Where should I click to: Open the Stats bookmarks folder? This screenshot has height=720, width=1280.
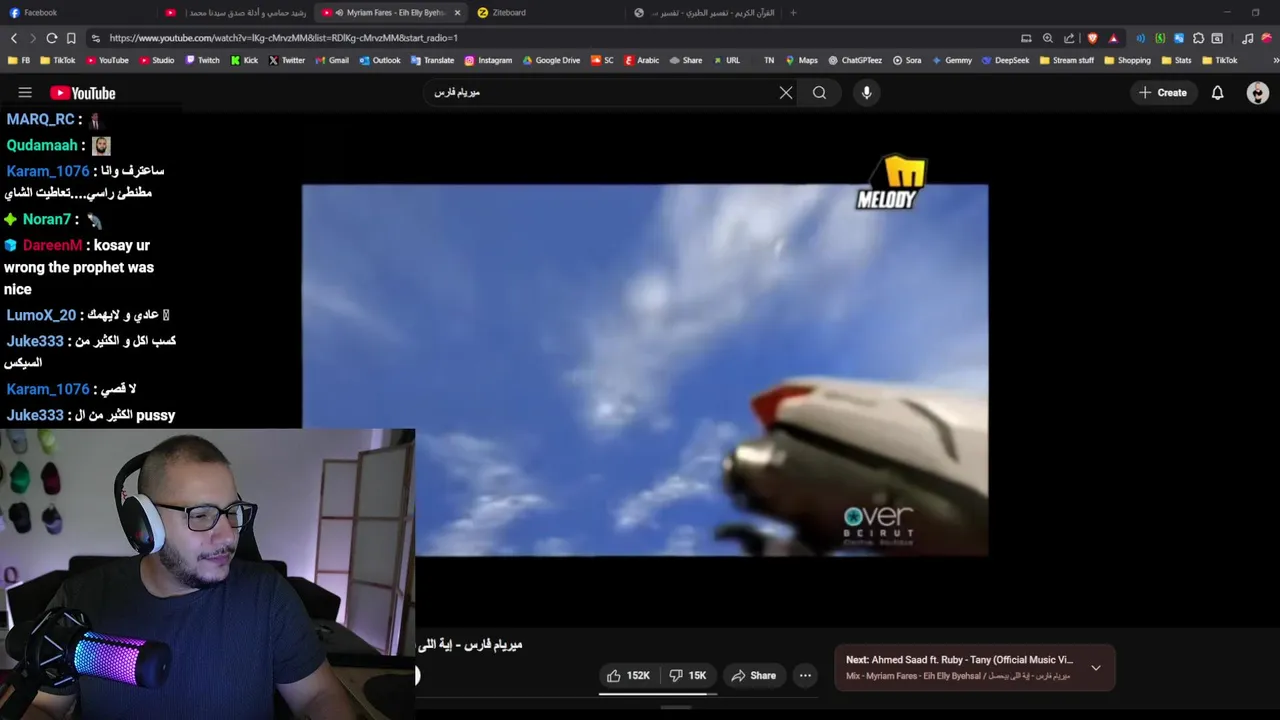coord(1176,60)
